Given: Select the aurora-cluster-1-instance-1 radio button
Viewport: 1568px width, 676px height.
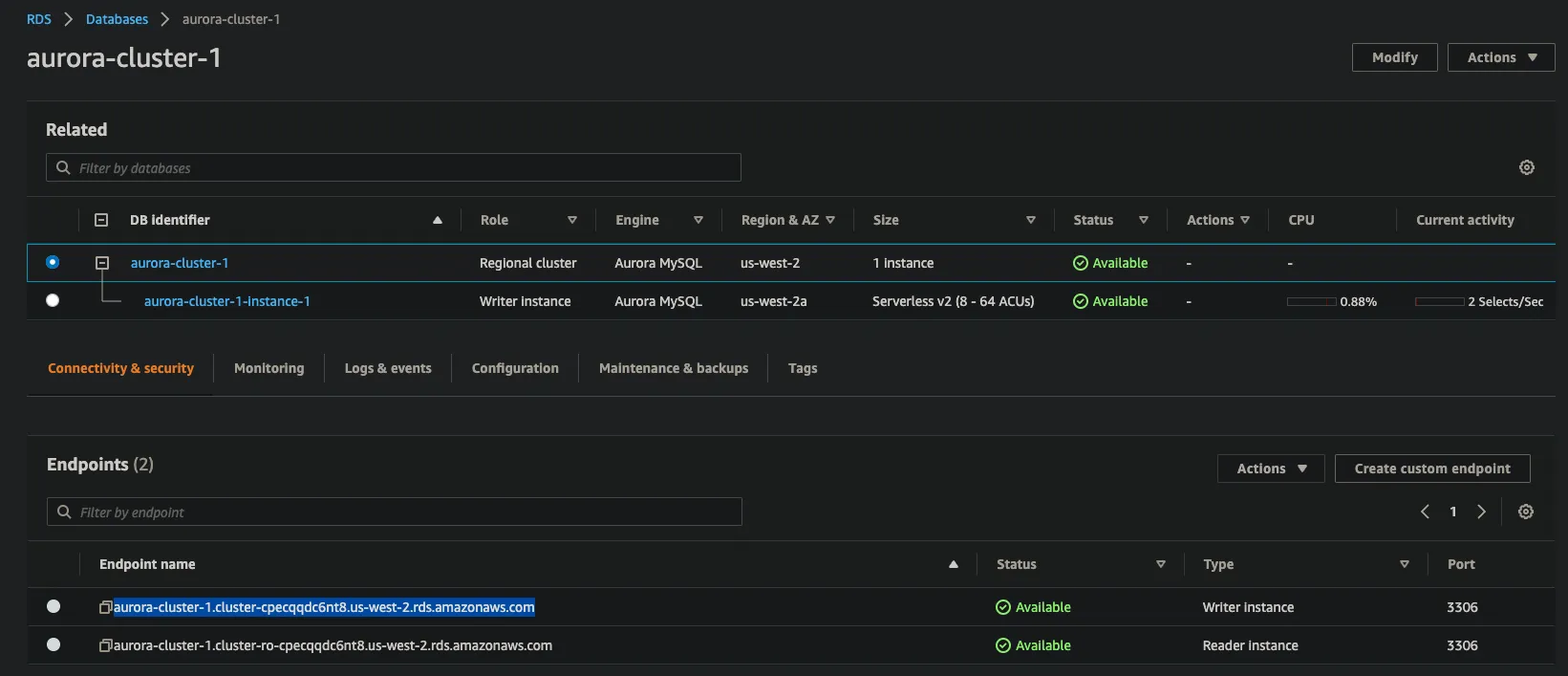Looking at the screenshot, I should [53, 300].
